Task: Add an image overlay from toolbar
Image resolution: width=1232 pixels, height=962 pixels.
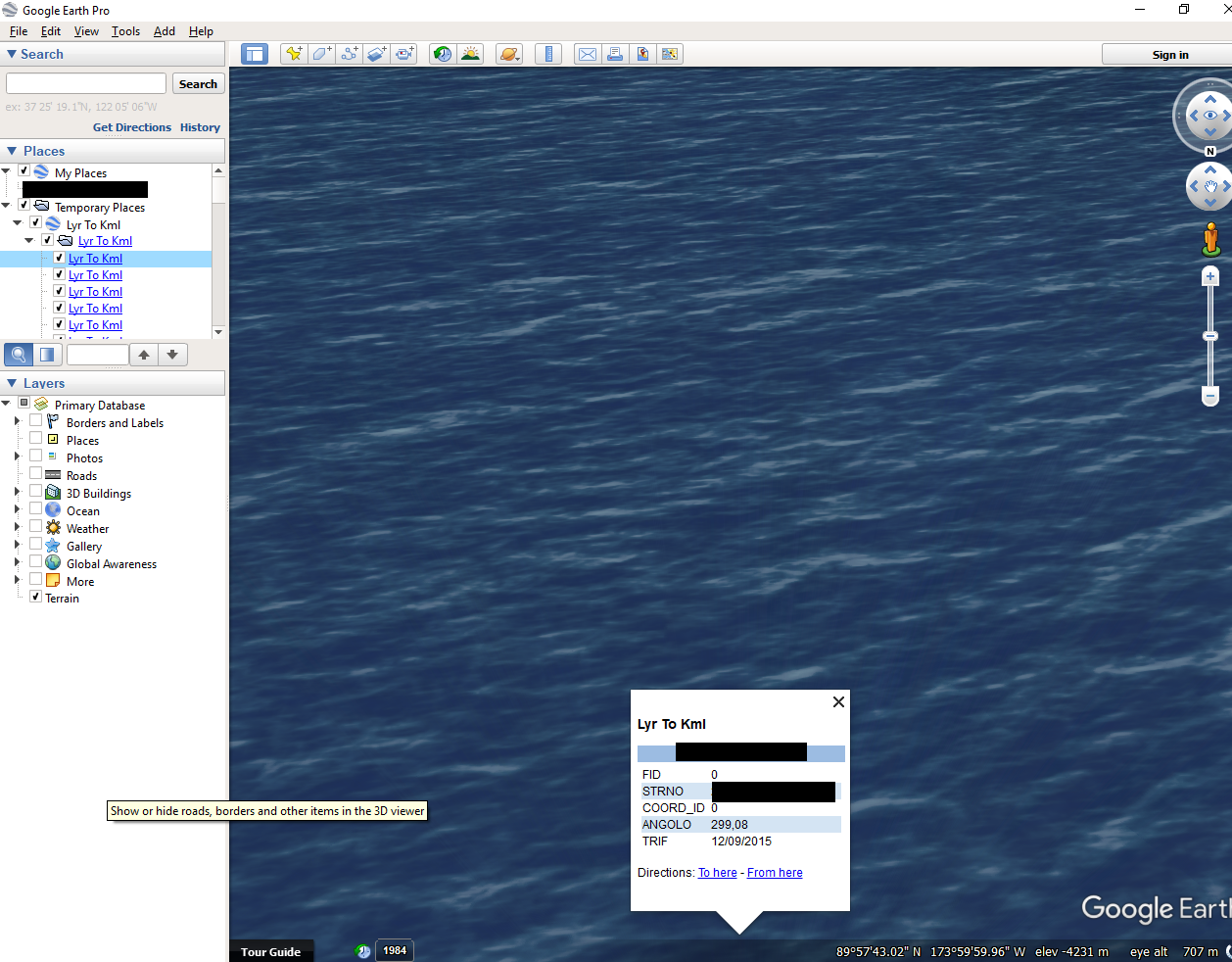Action: (x=376, y=54)
